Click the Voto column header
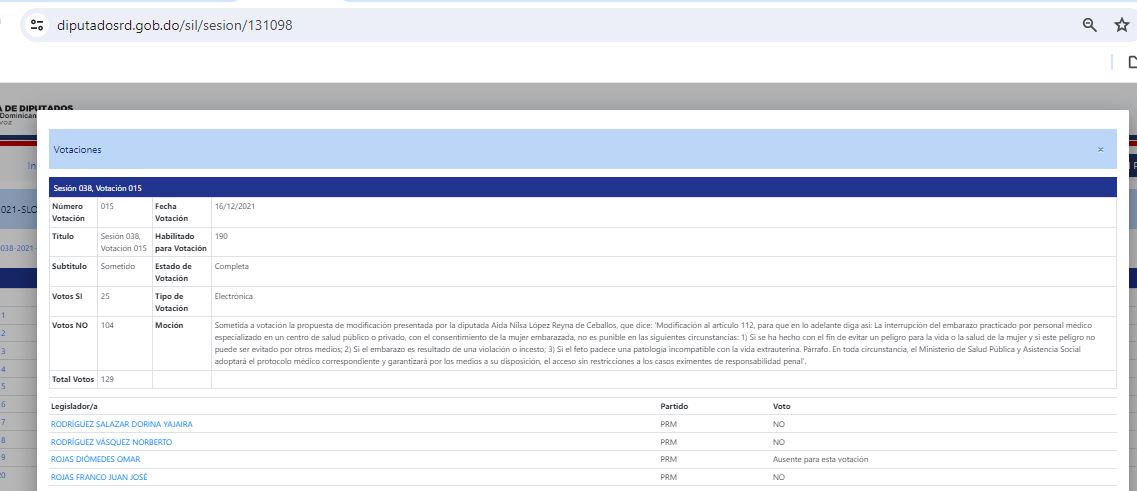The height and width of the screenshot is (491, 1137). [782, 407]
